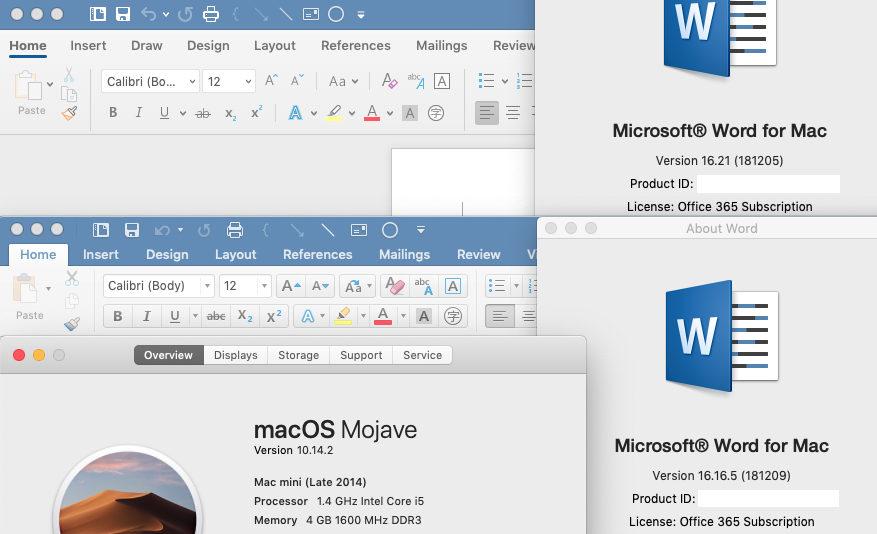Open Design tab in lower Word window
Viewport: 877px width, 534px height.
(167, 254)
